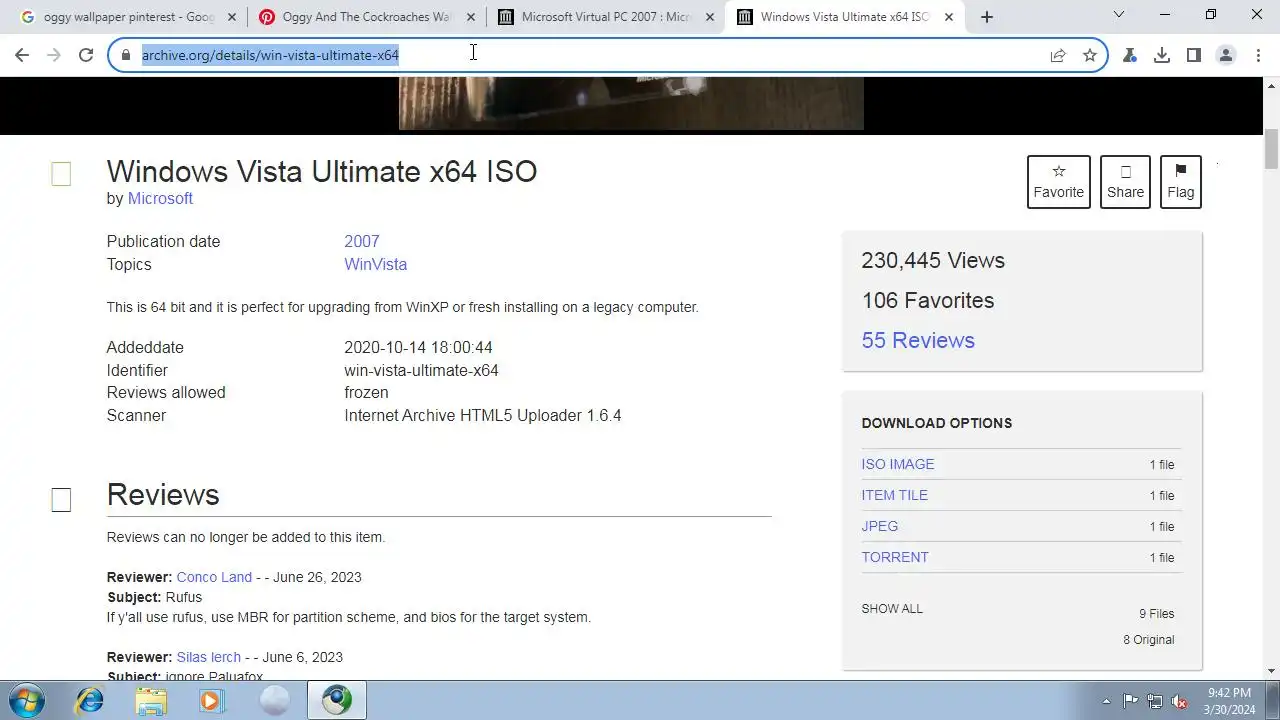The image size is (1280, 720).
Task: Click the page vertical scrollbar thumb
Action: click(x=1272, y=149)
